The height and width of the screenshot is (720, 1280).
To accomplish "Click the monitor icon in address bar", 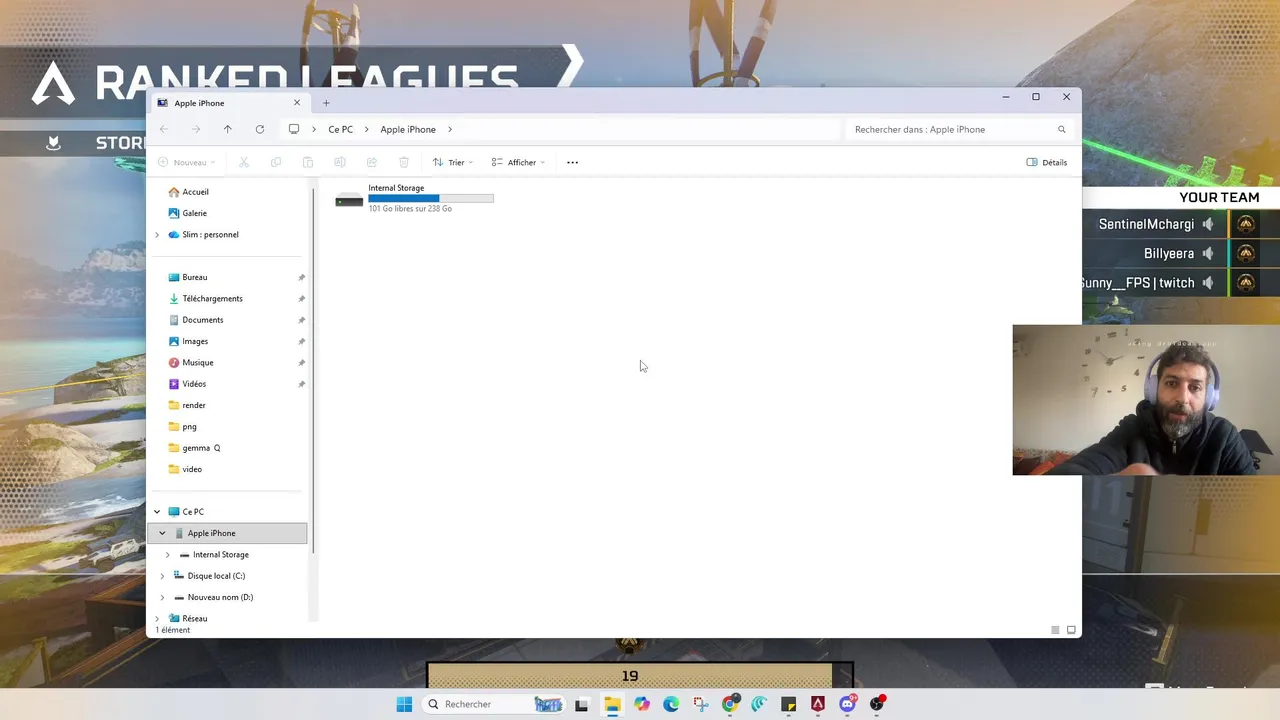I will (x=294, y=129).
